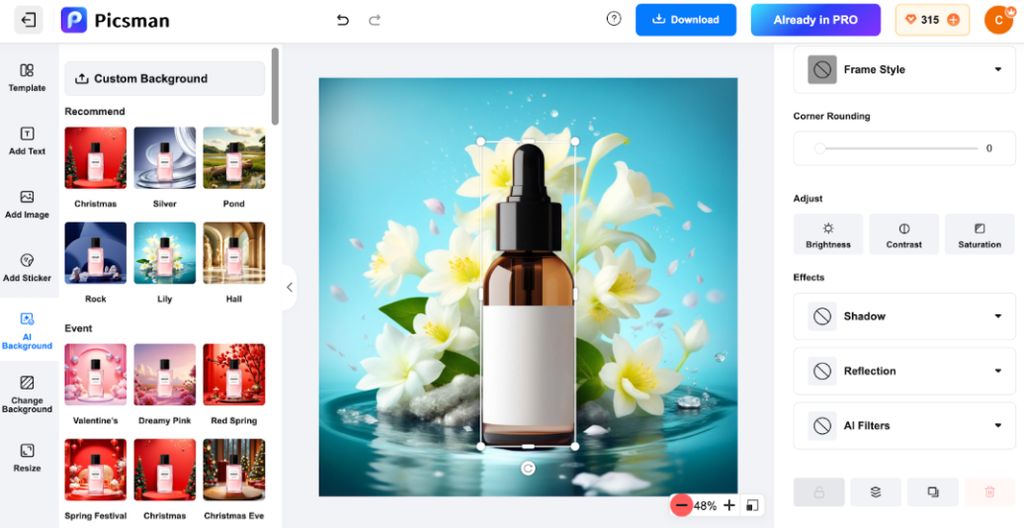Click the Custom Background upload button
The height and width of the screenshot is (528, 1024).
(165, 78)
